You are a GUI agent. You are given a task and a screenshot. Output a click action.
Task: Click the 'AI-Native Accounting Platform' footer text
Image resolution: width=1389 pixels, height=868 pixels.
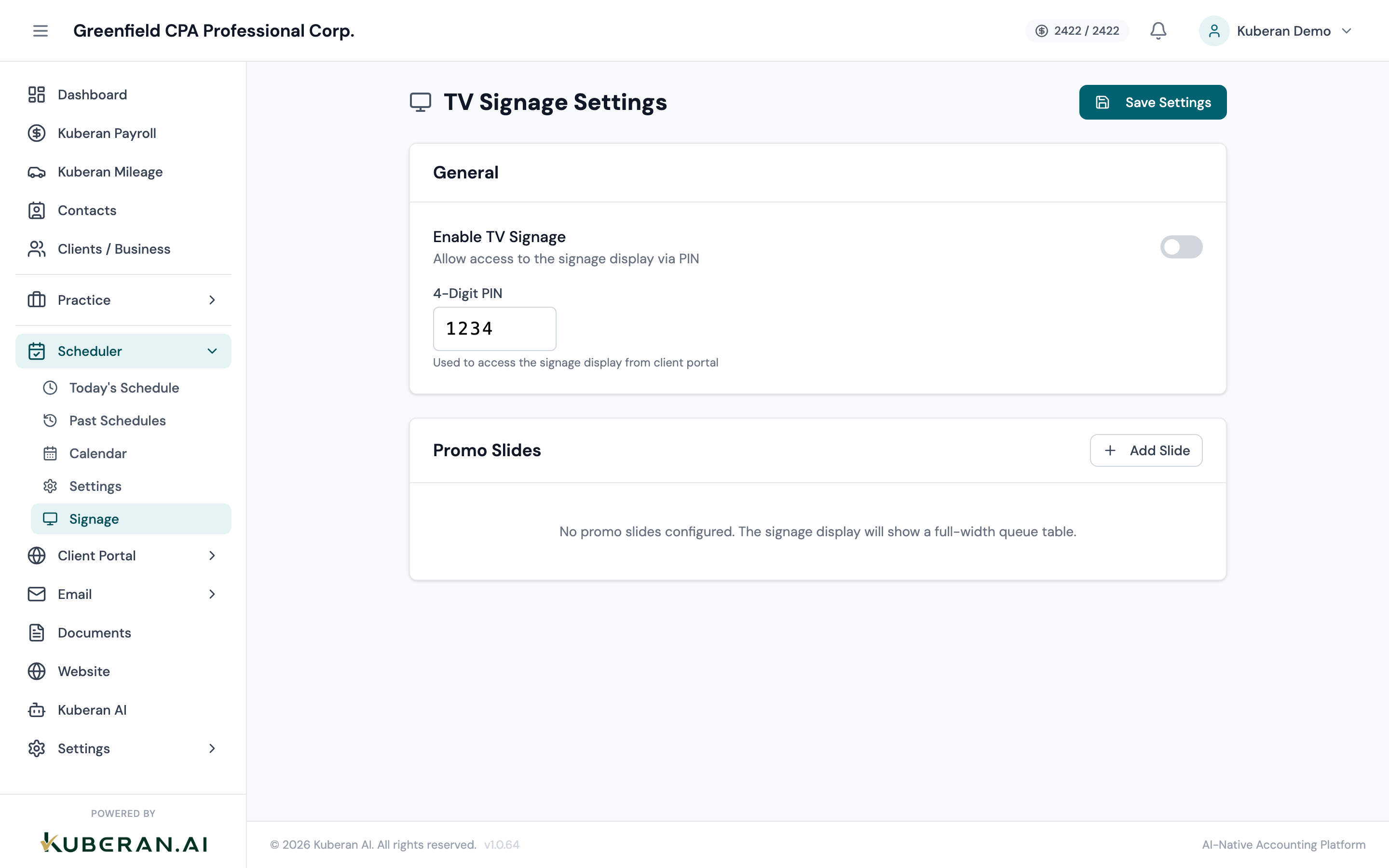1283,845
